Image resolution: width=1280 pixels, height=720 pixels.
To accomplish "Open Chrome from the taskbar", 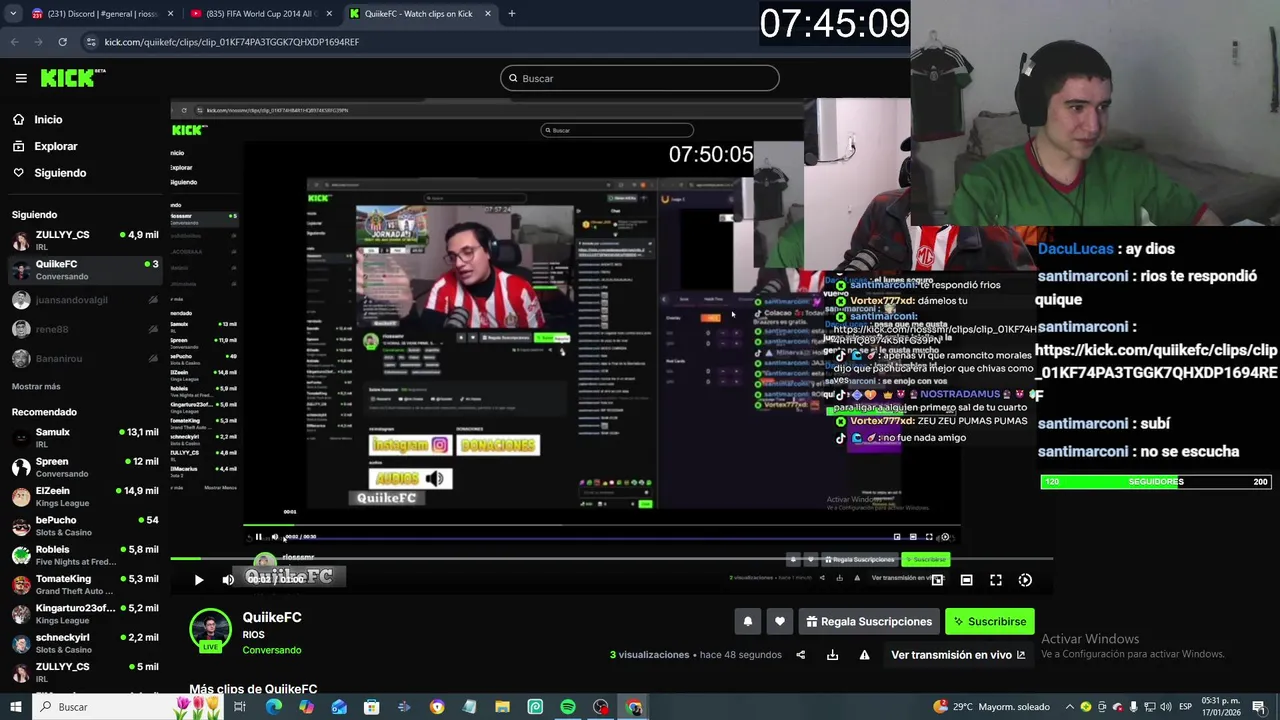I will (634, 707).
